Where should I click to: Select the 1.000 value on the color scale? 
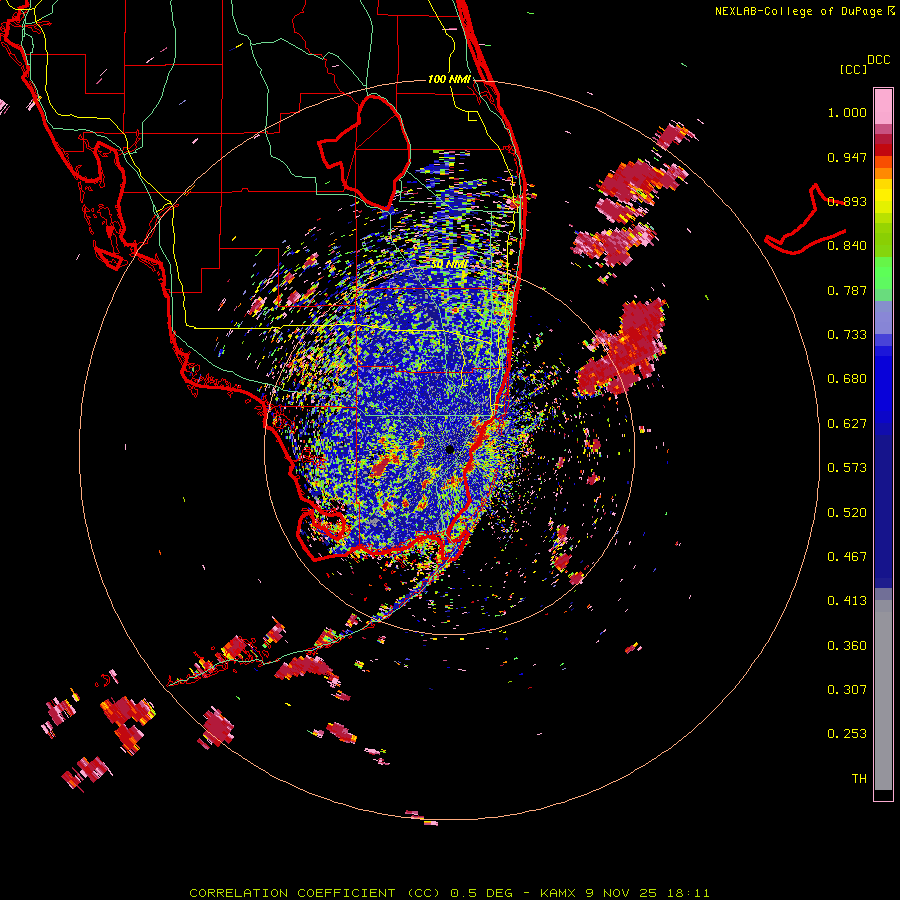(x=847, y=113)
